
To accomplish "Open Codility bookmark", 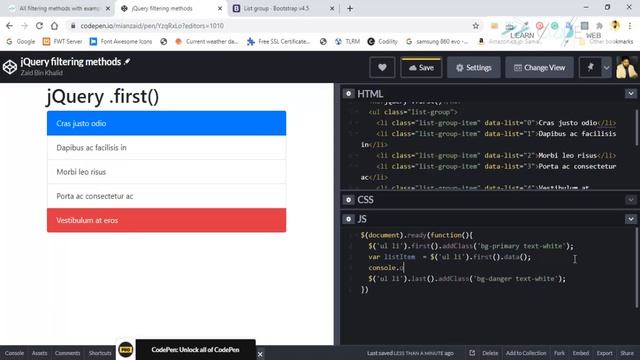I will click(382, 41).
